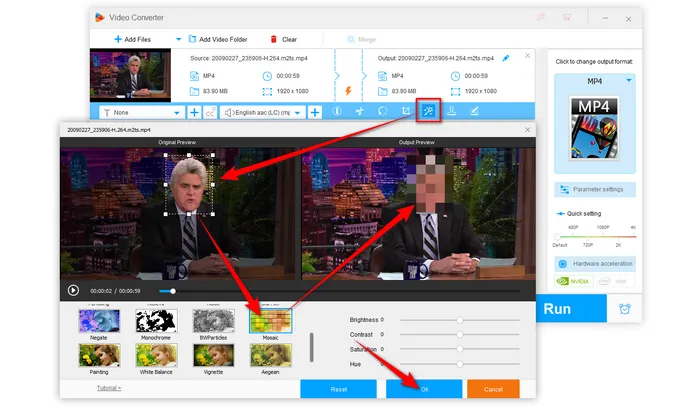Click the Merge button
The image size is (700, 407).
click(362, 39)
